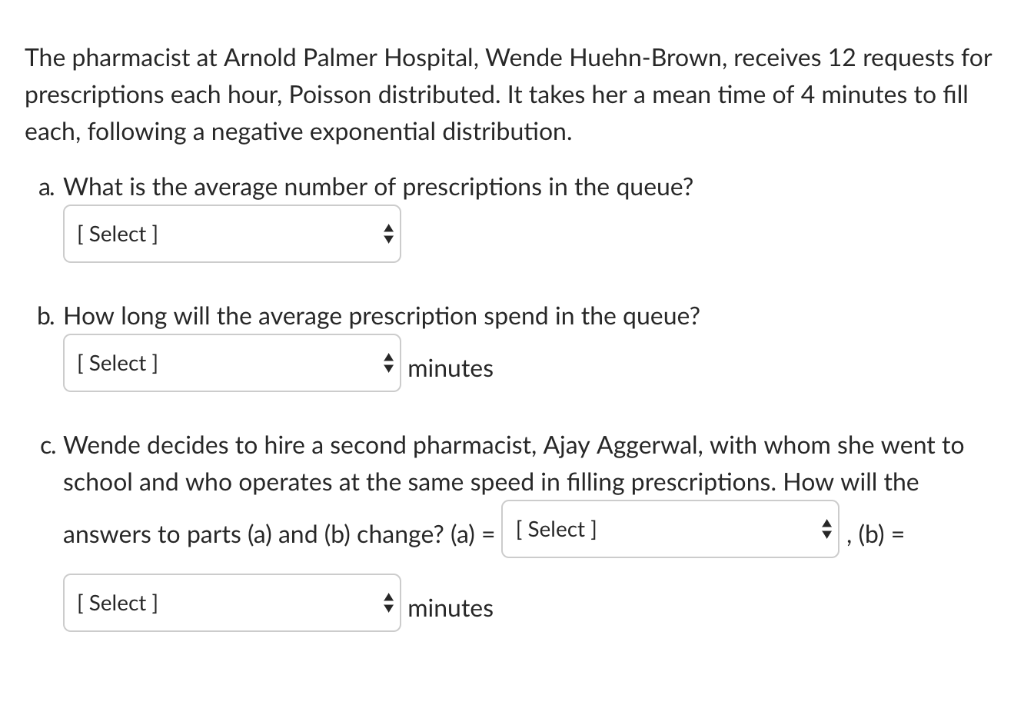Click the word minutes beside part (b) dropdown

(451, 368)
